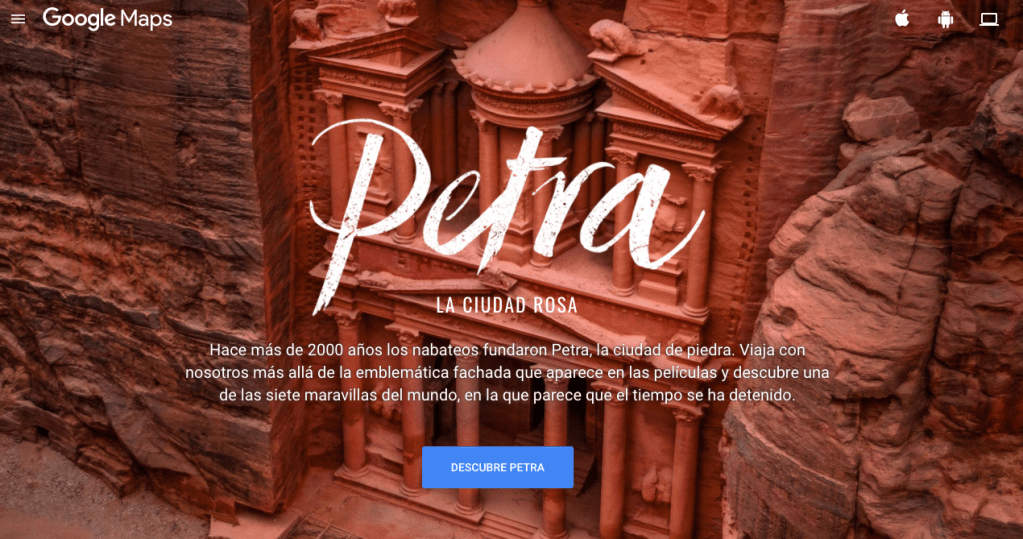1023x539 pixels.
Task: Click the Google Maps logo
Action: (108, 19)
